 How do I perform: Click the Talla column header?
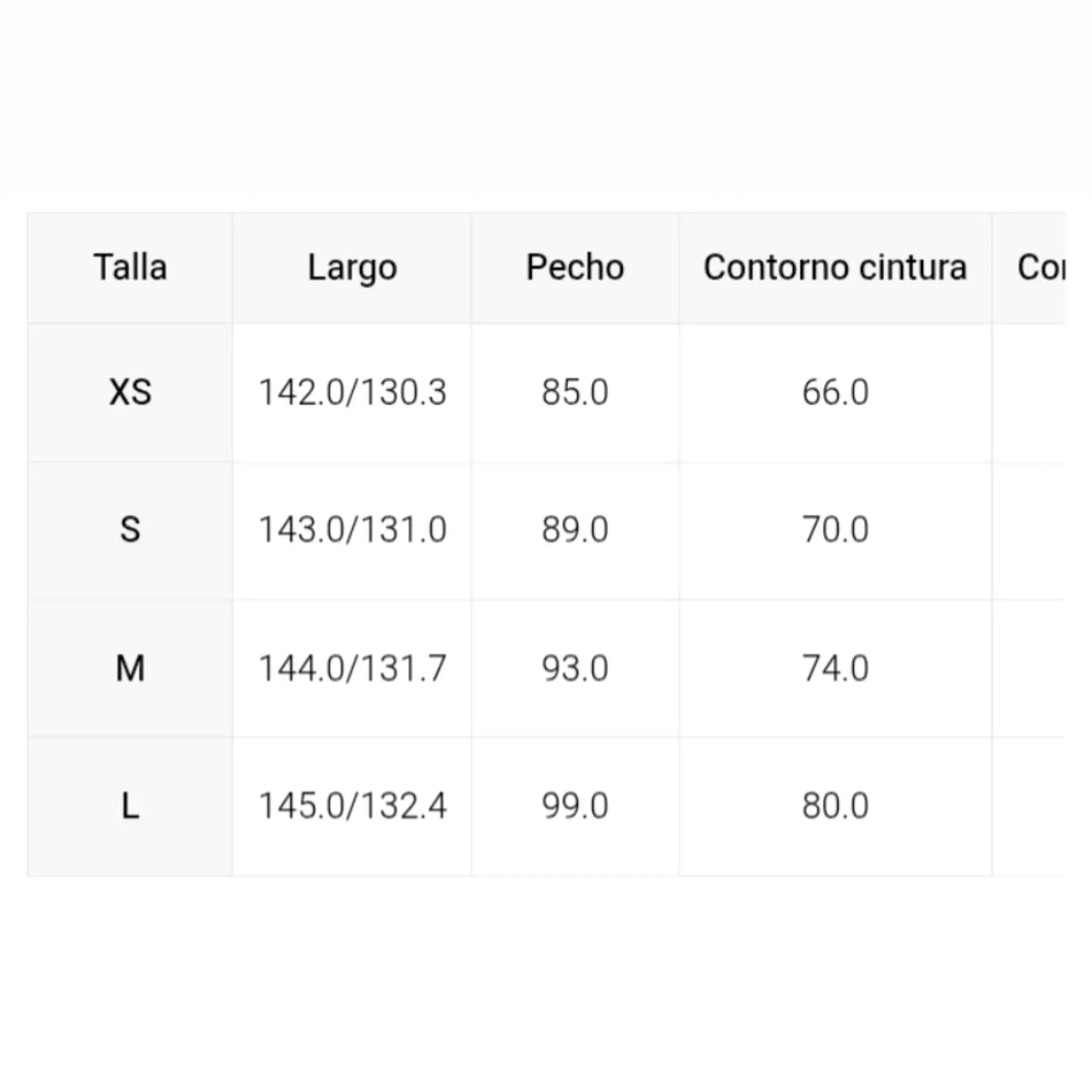point(130,267)
